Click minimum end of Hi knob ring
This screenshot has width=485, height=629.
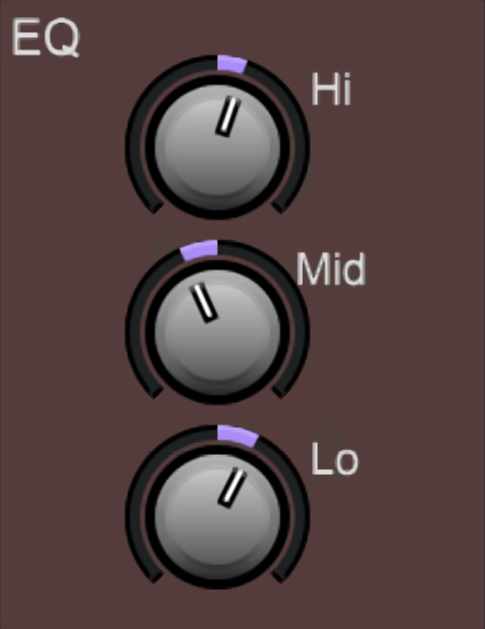[154, 207]
